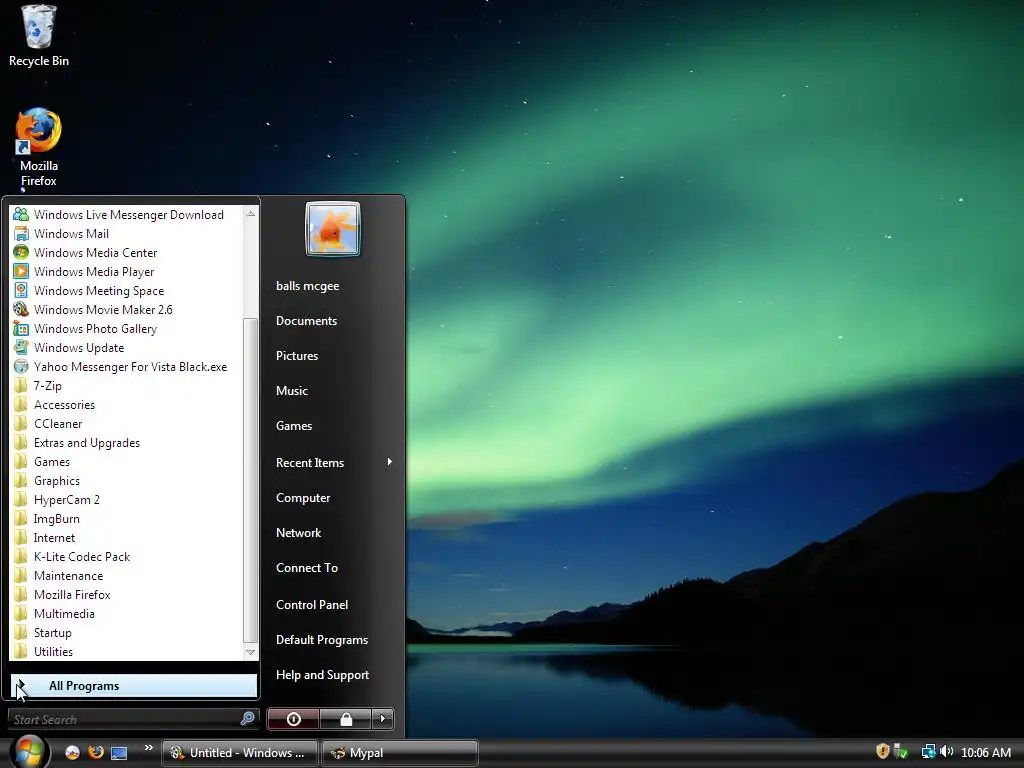Lock the computer with the padlock button
This screenshot has width=1024, height=768.
point(345,718)
